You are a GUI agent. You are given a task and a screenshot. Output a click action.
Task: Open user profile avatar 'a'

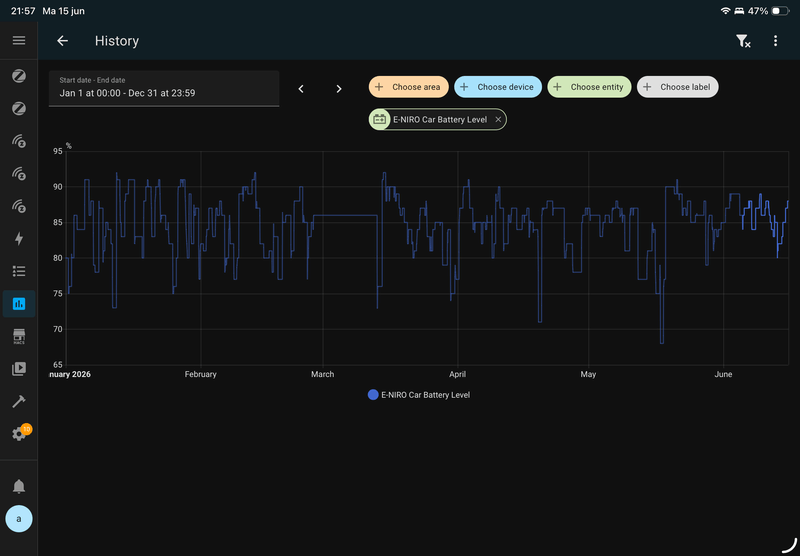(19, 519)
